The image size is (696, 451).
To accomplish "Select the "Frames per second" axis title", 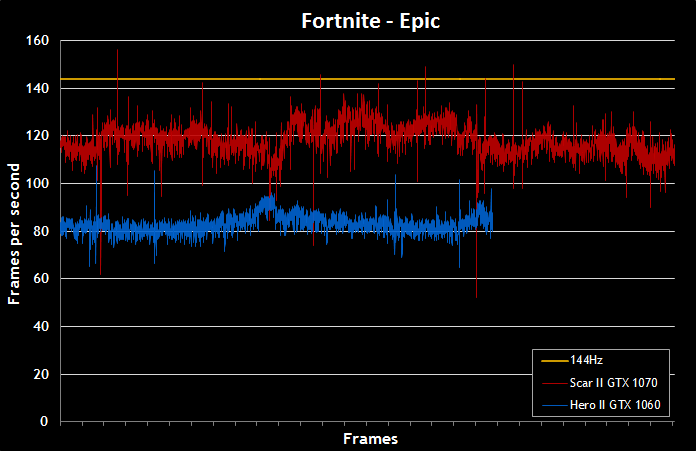I will tap(14, 234).
